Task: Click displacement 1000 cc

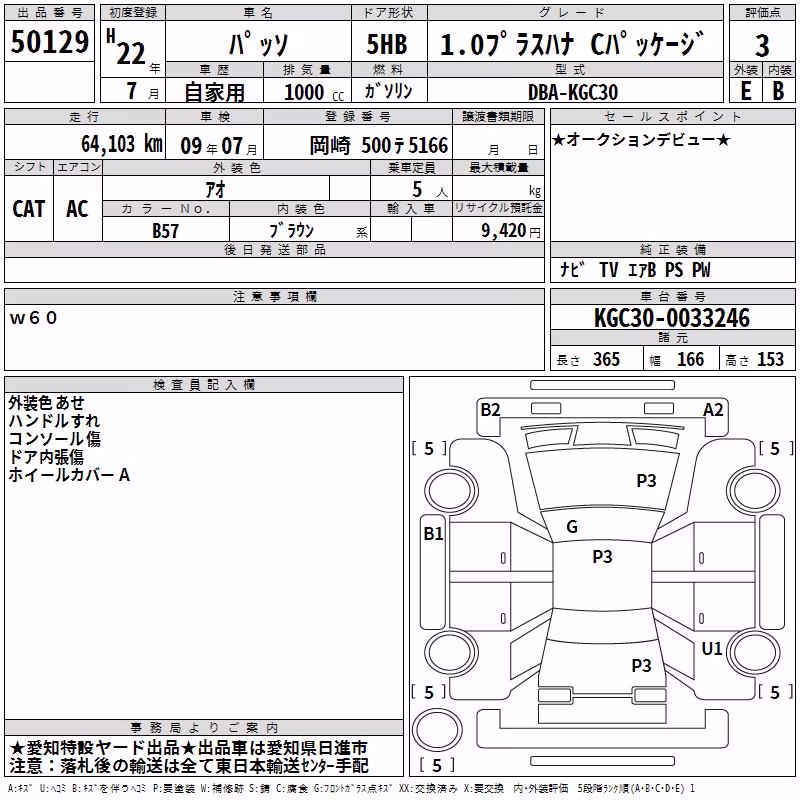Action: coord(314,92)
